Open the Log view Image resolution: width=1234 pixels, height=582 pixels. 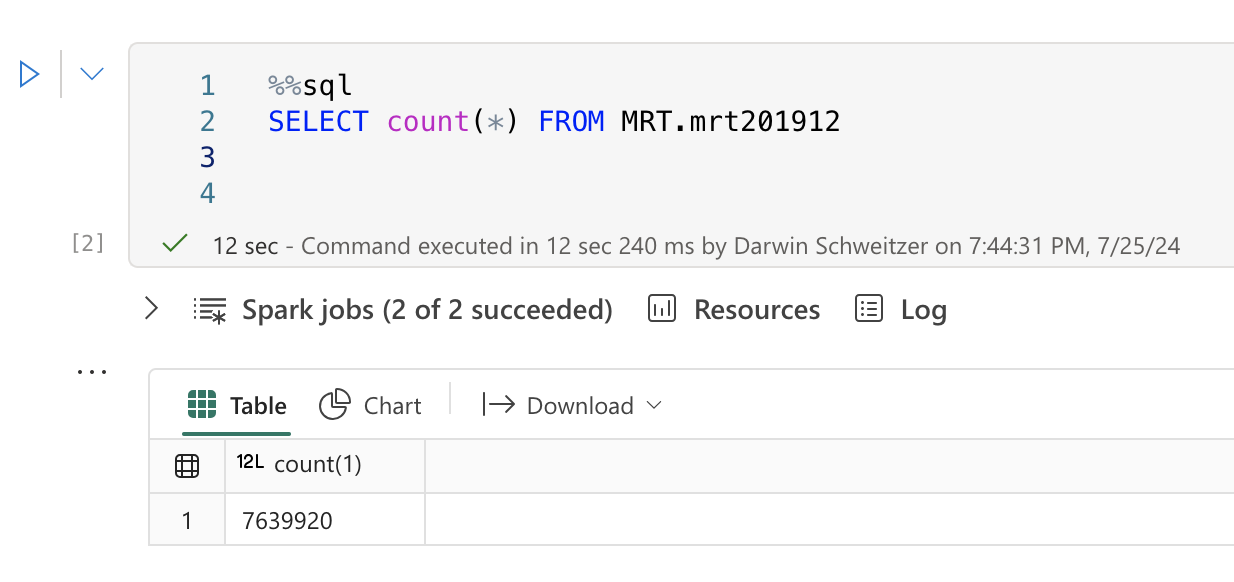click(x=901, y=310)
